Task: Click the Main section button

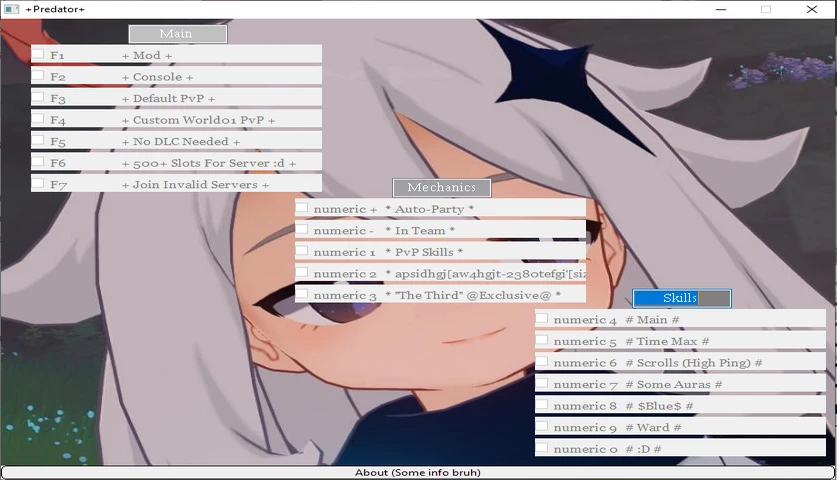Action: pos(178,34)
